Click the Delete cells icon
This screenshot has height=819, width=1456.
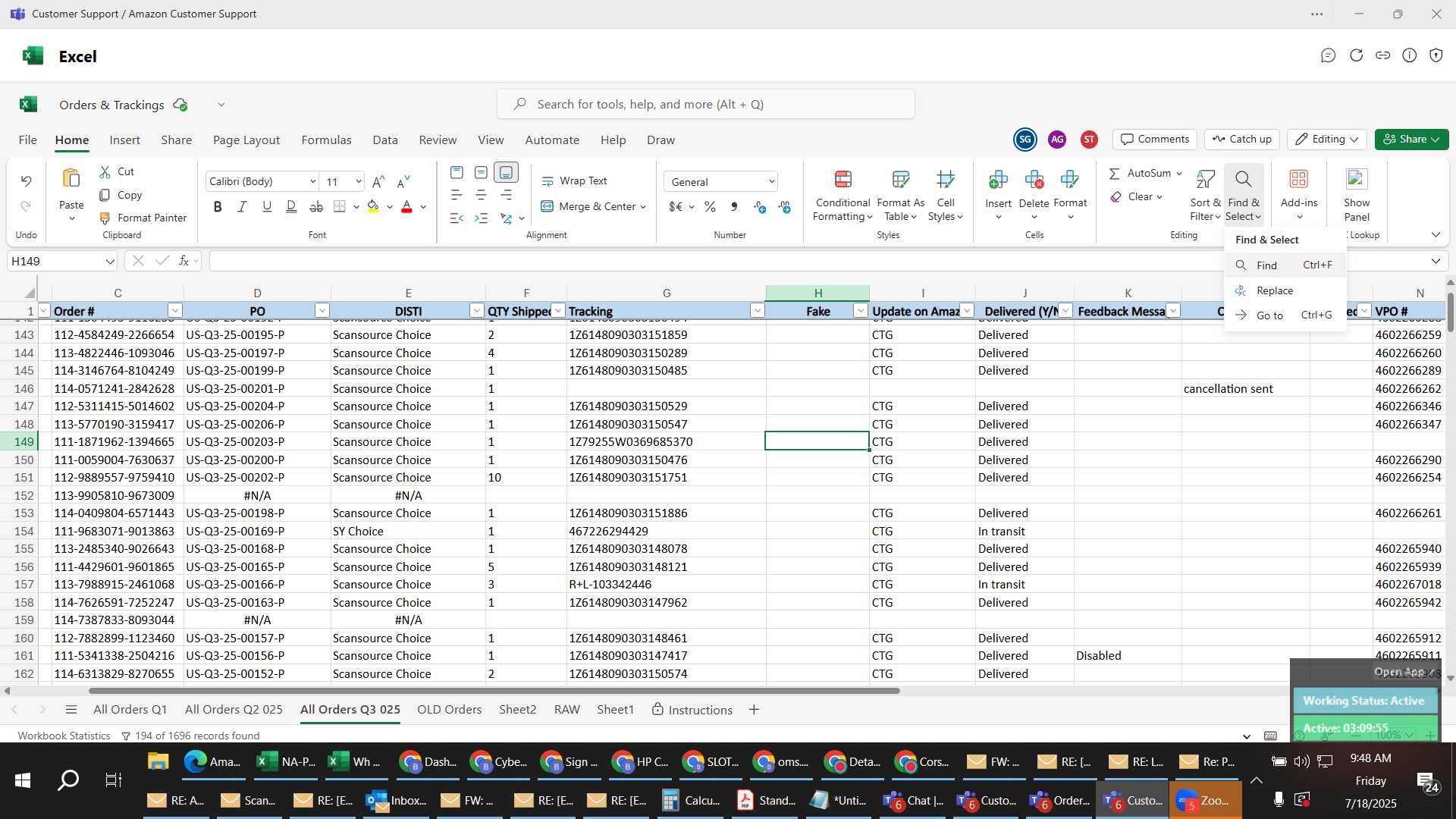click(1034, 180)
